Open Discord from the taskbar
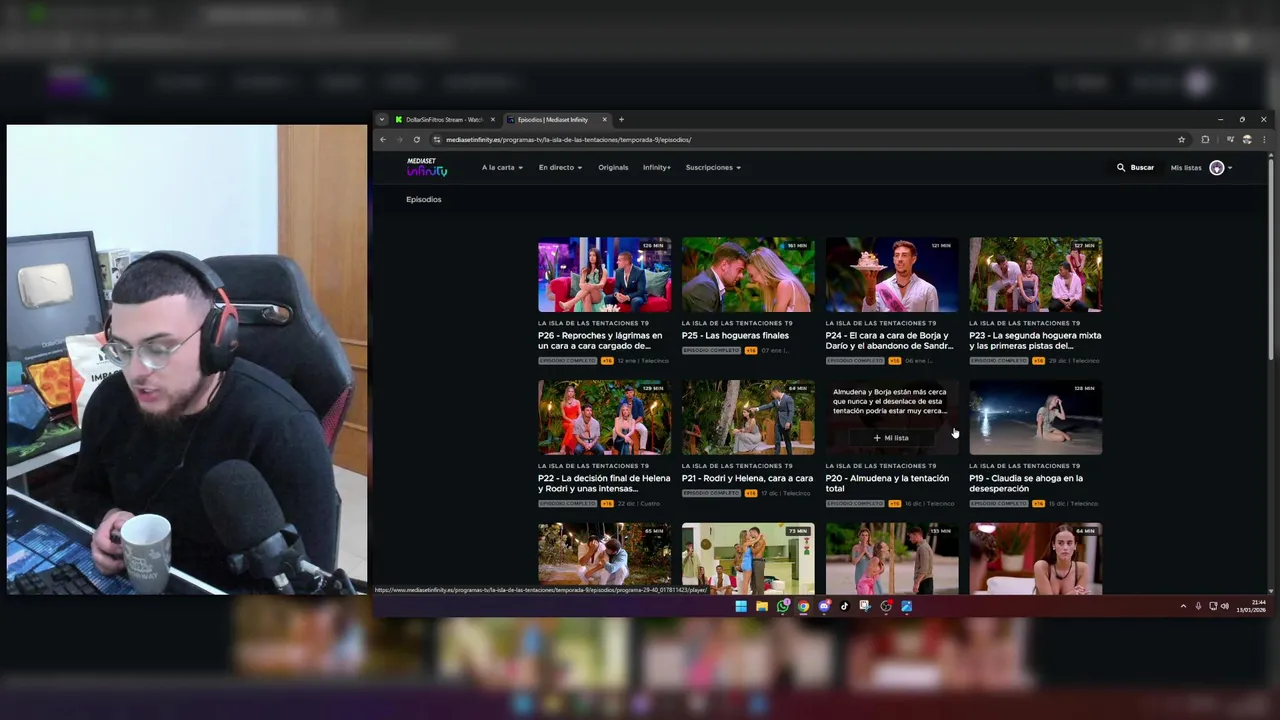The width and height of the screenshot is (1280, 720). (x=824, y=606)
